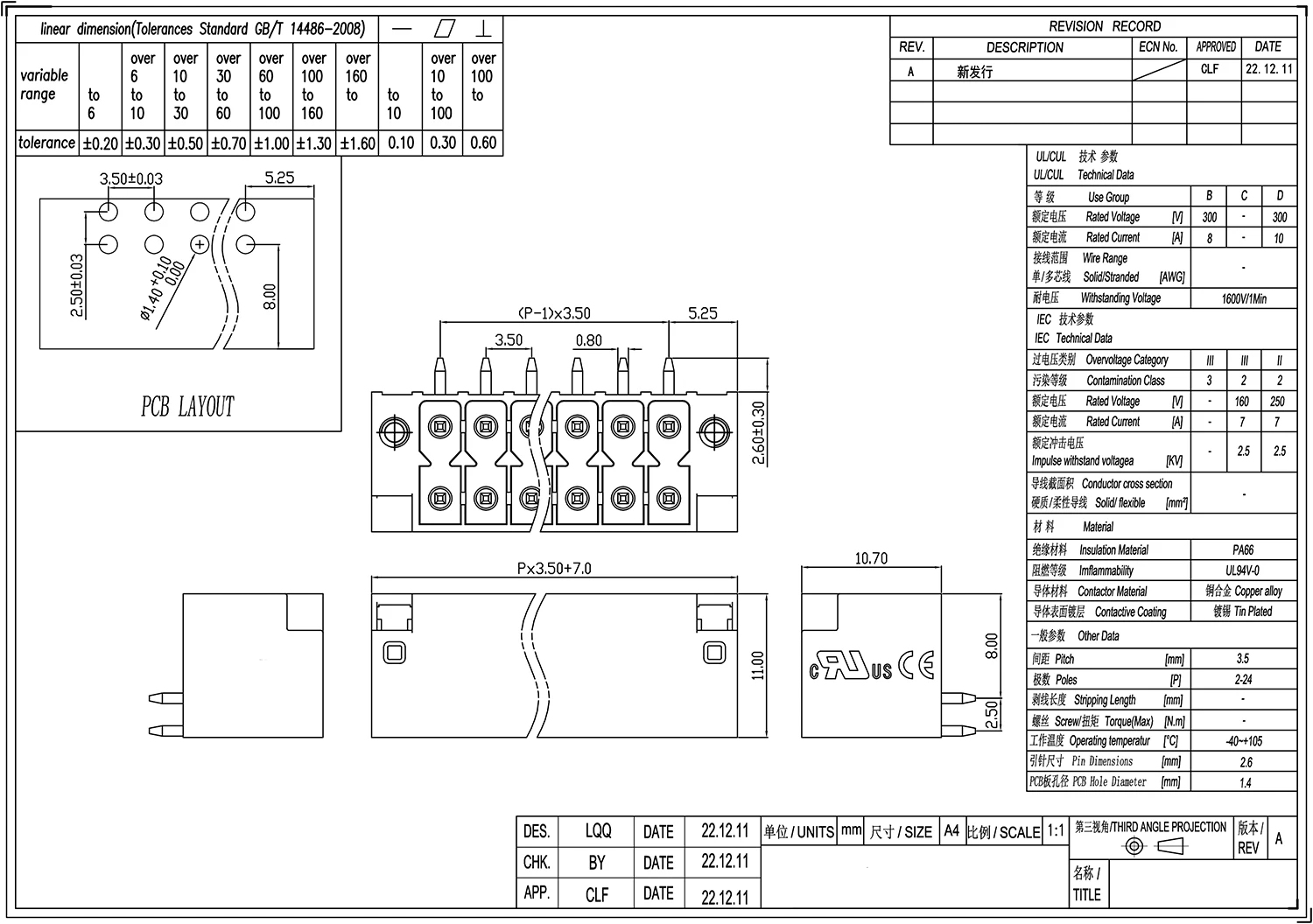
Task: Click the right mounting screw circle in top view
Action: click(x=715, y=429)
